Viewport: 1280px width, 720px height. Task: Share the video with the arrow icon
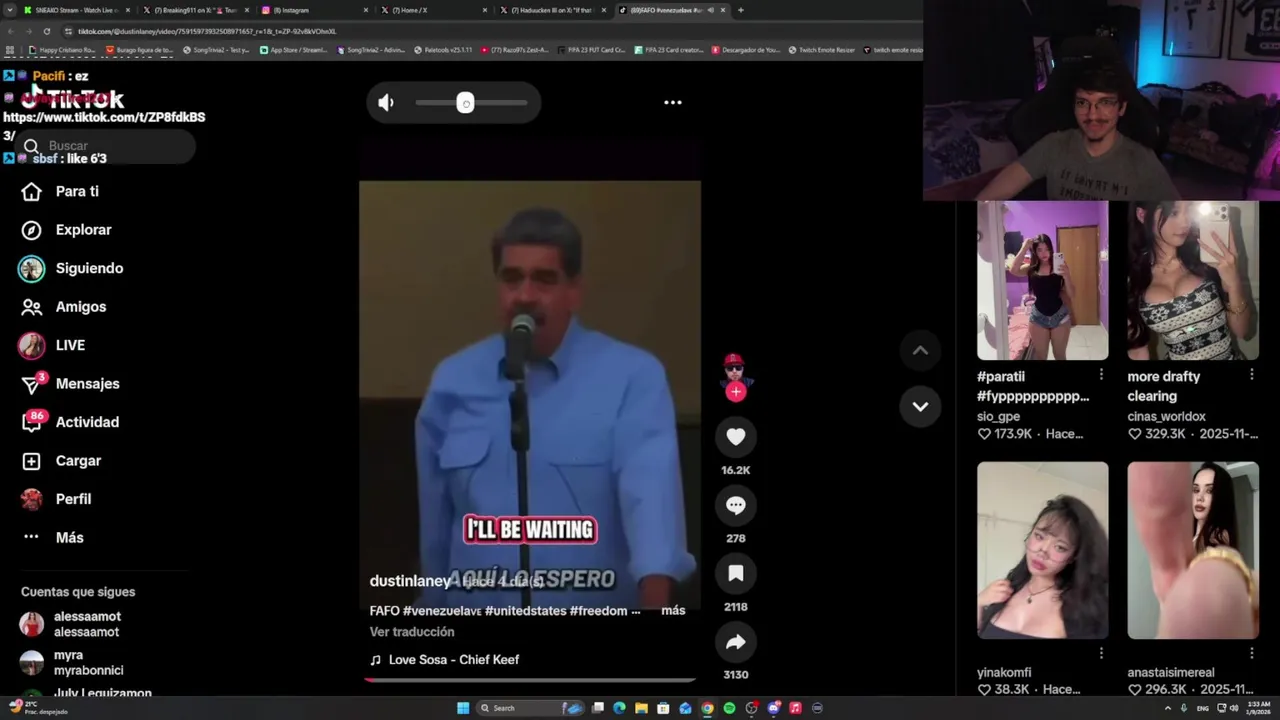tap(736, 642)
